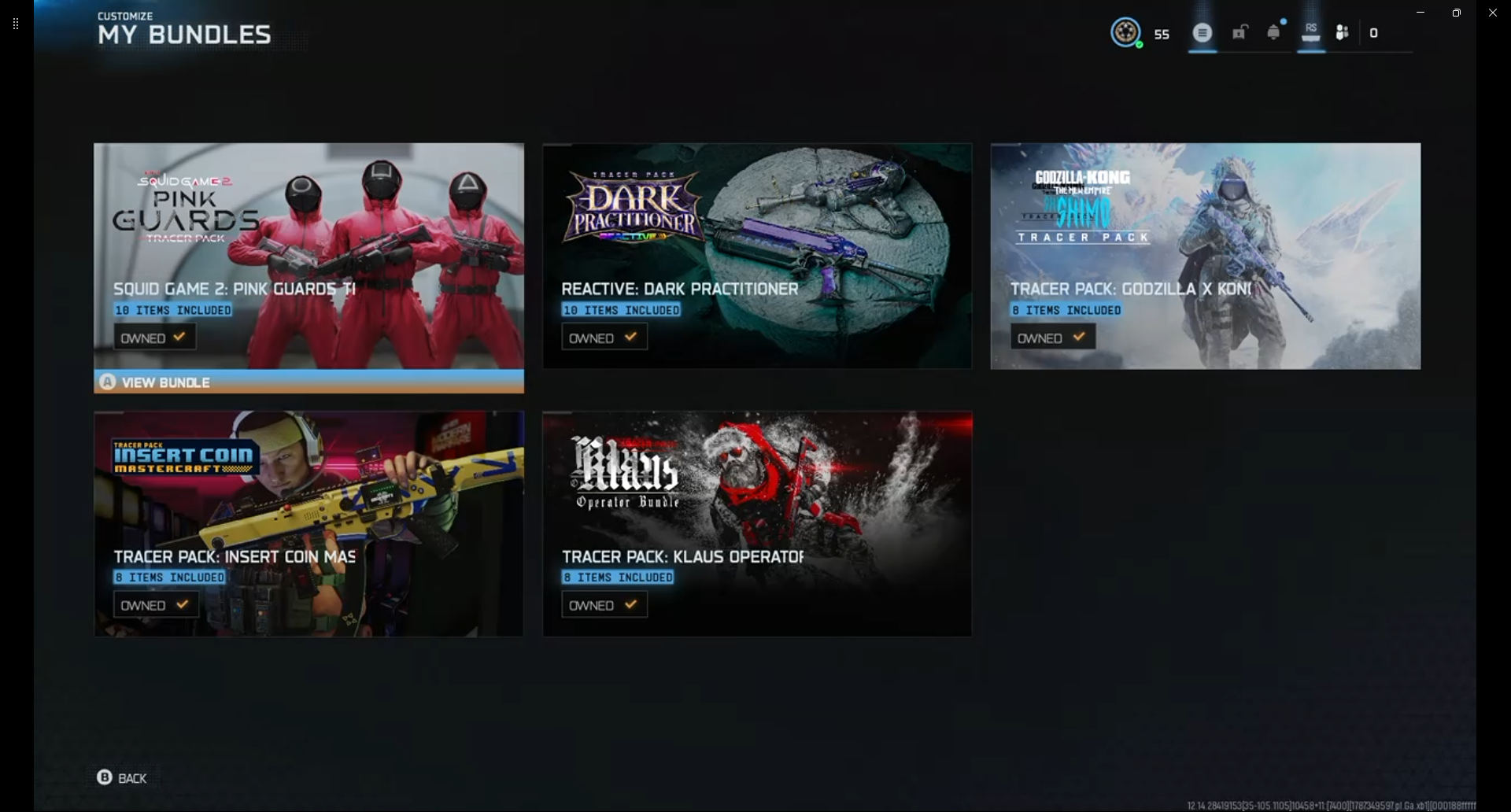Select the Klaus Operator bundle card
Viewport: 1511px width, 812px height.
click(x=757, y=524)
